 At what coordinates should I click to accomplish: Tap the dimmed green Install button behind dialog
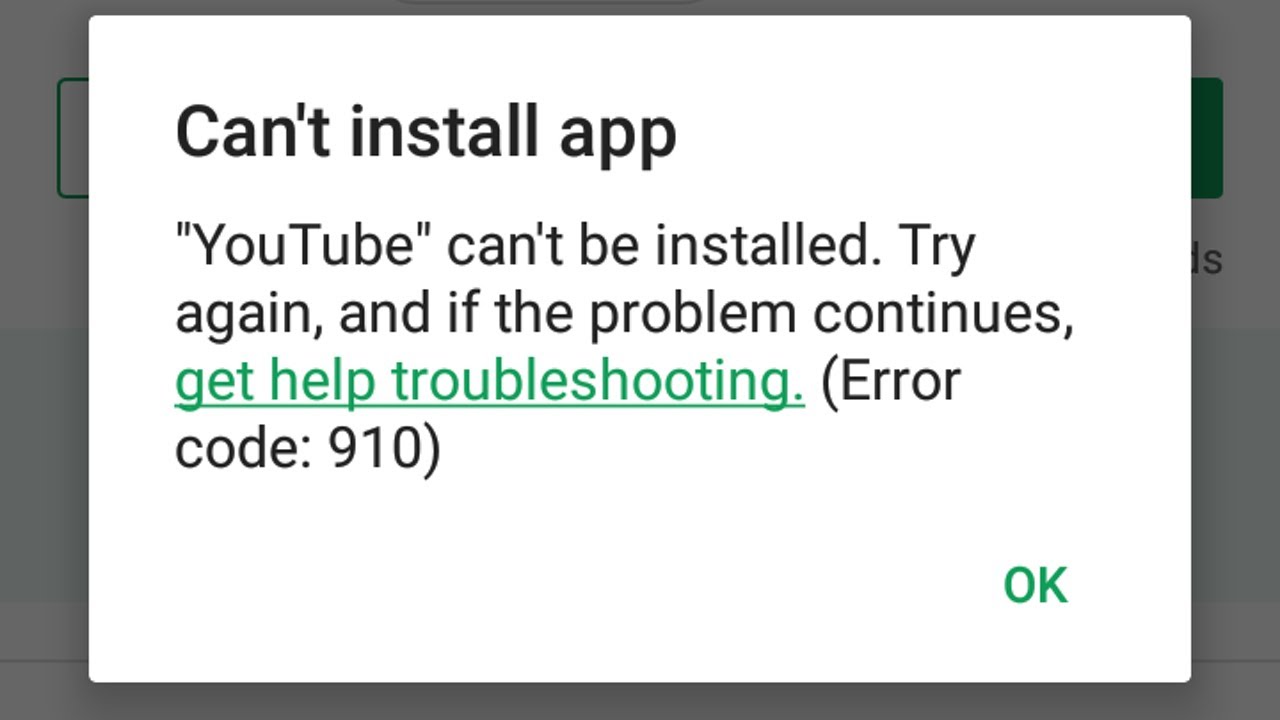pos(1206,138)
